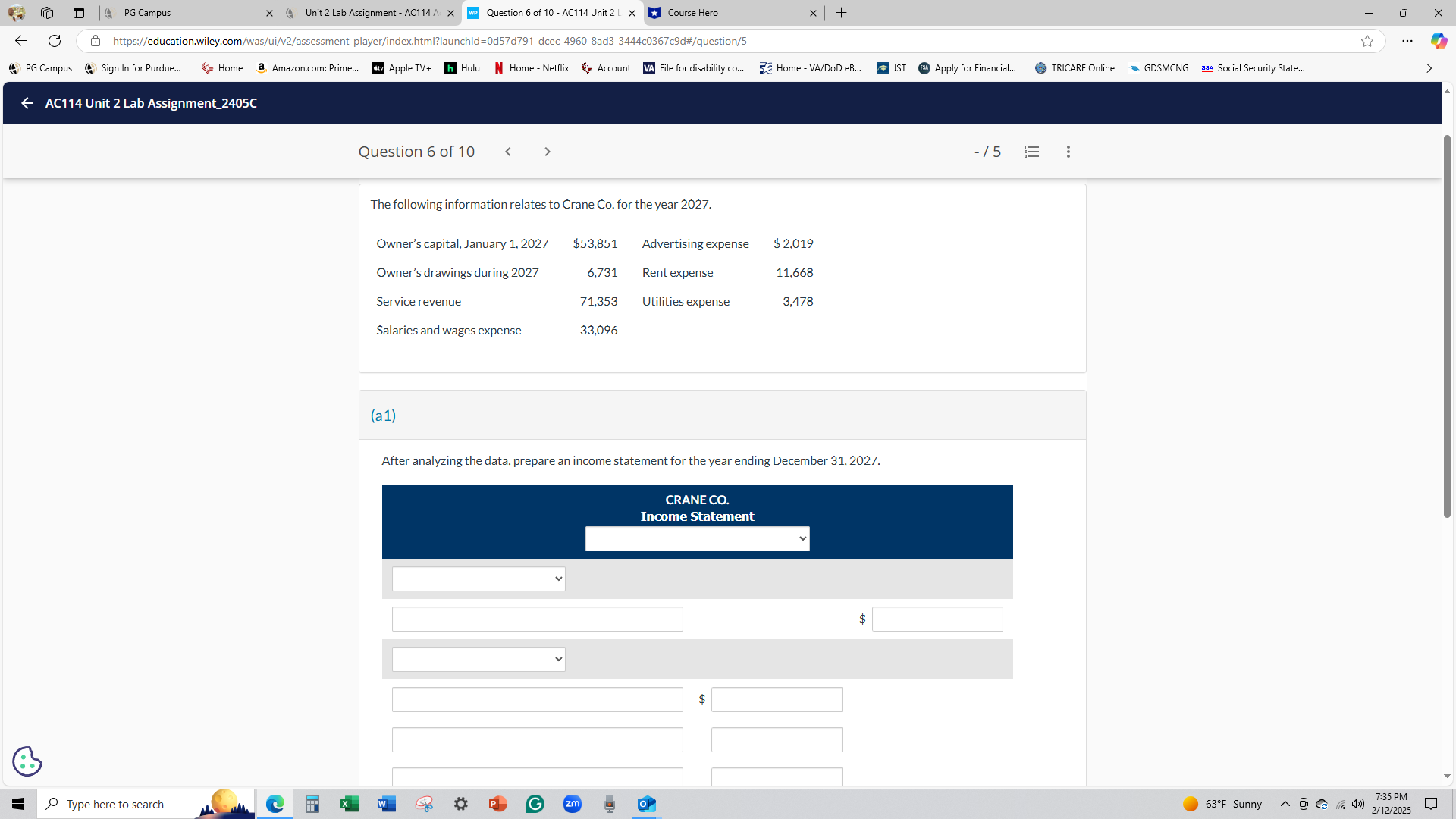Viewport: 1456px width, 819px height.
Task: Add this page to favorites star
Action: coord(1367,41)
